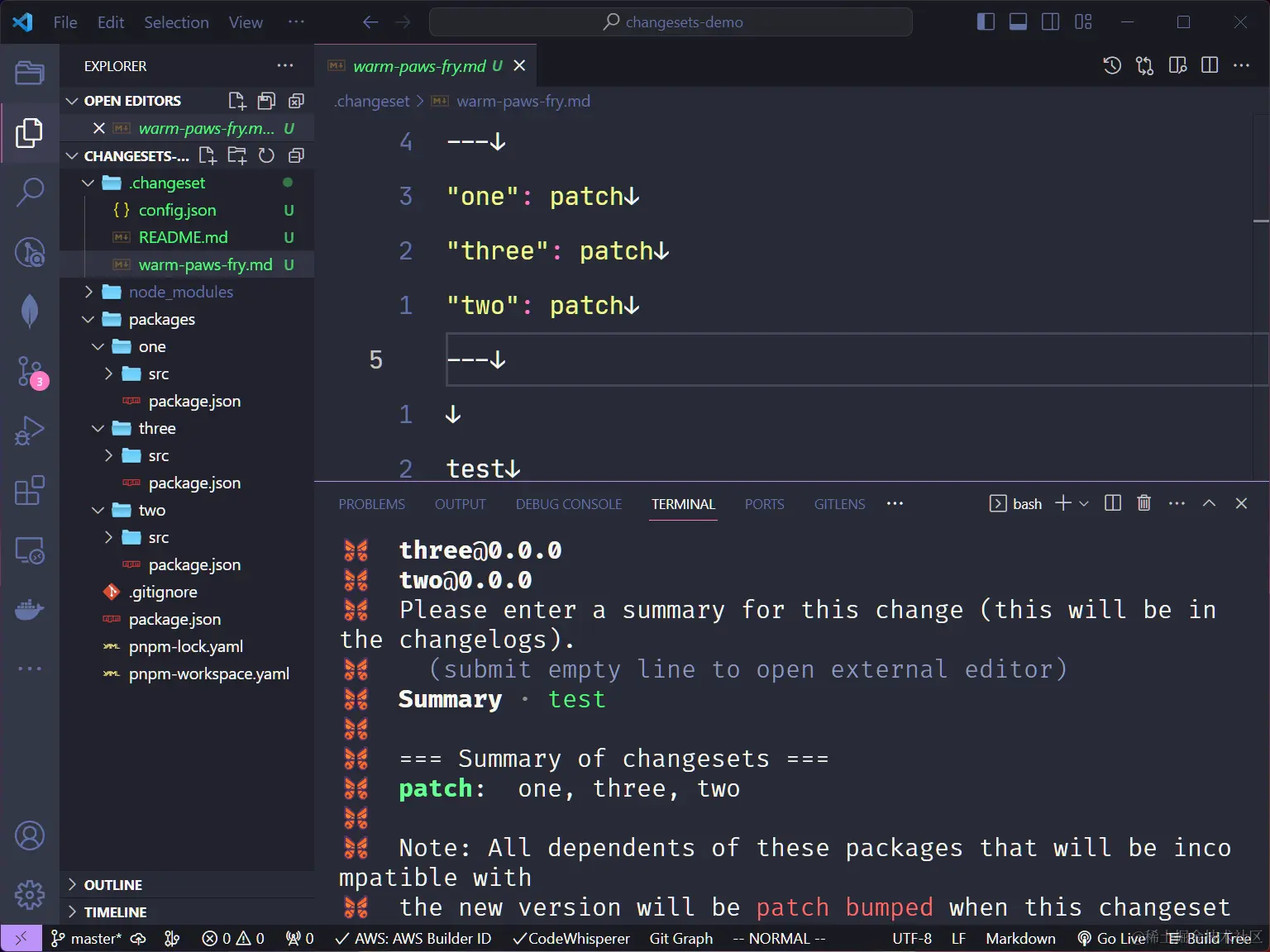Click AWS Builder ID status item
Image resolution: width=1270 pixels, height=952 pixels.
(x=413, y=939)
